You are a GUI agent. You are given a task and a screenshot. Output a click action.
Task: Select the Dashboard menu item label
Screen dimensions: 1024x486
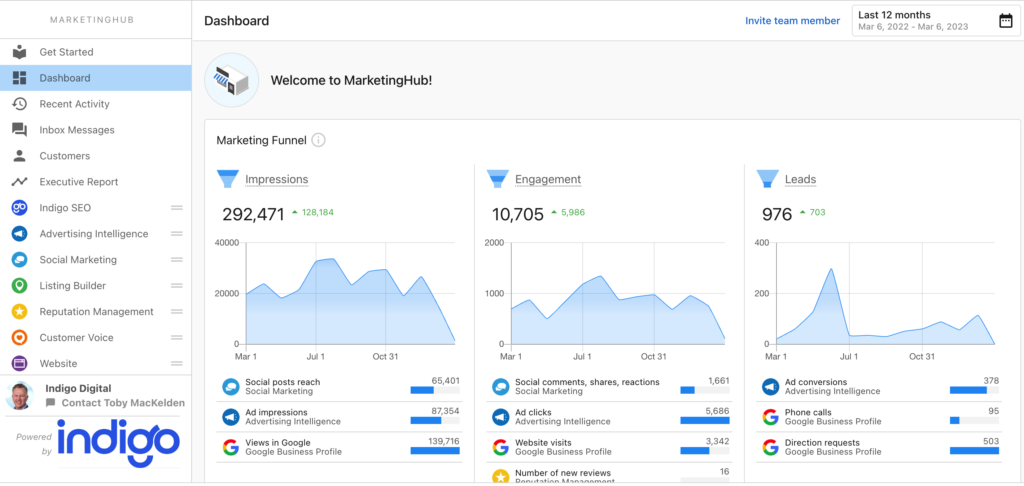[x=65, y=78]
